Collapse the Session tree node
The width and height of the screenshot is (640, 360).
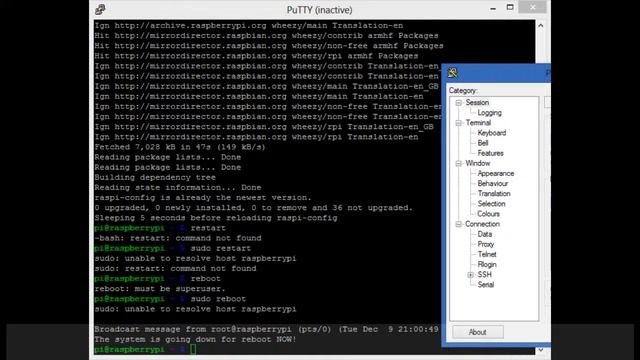[x=458, y=102]
